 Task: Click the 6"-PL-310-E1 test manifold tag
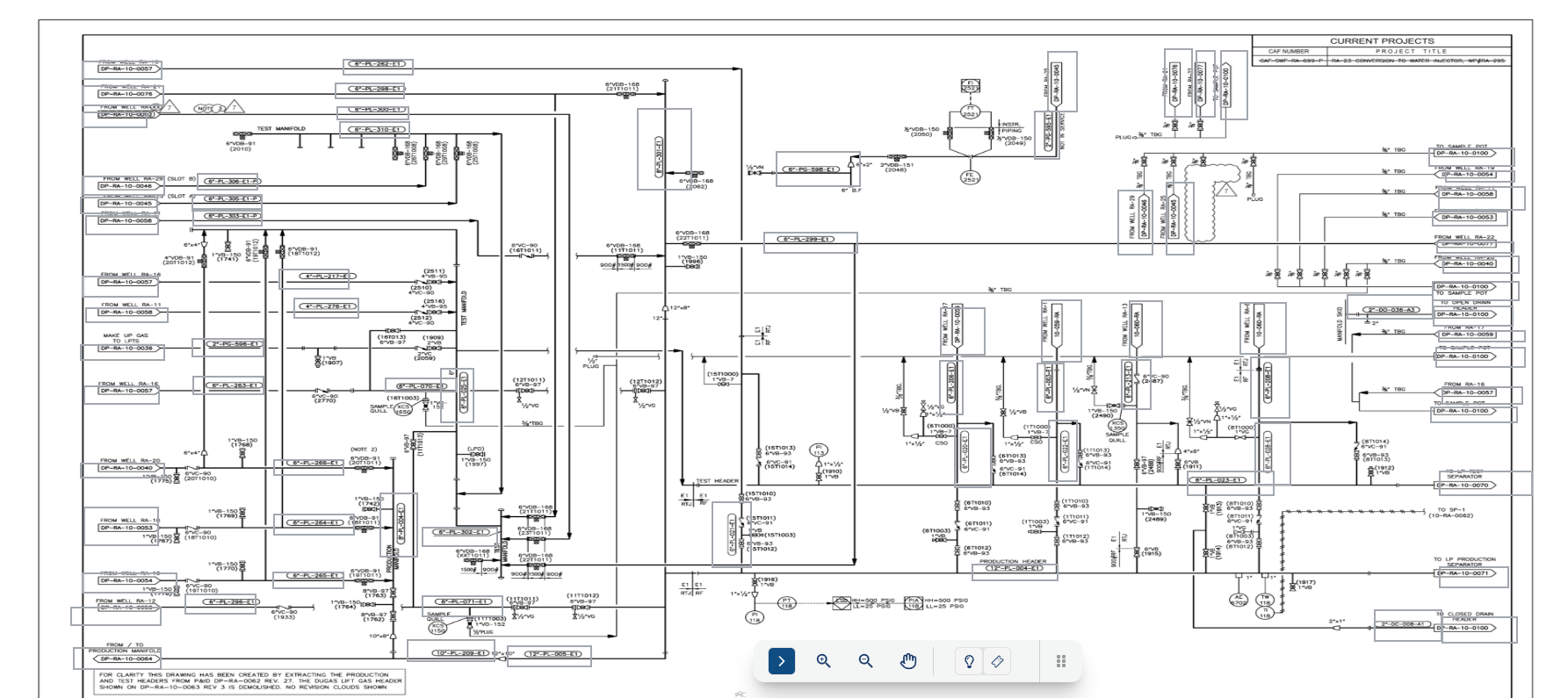pyautogui.click(x=377, y=129)
